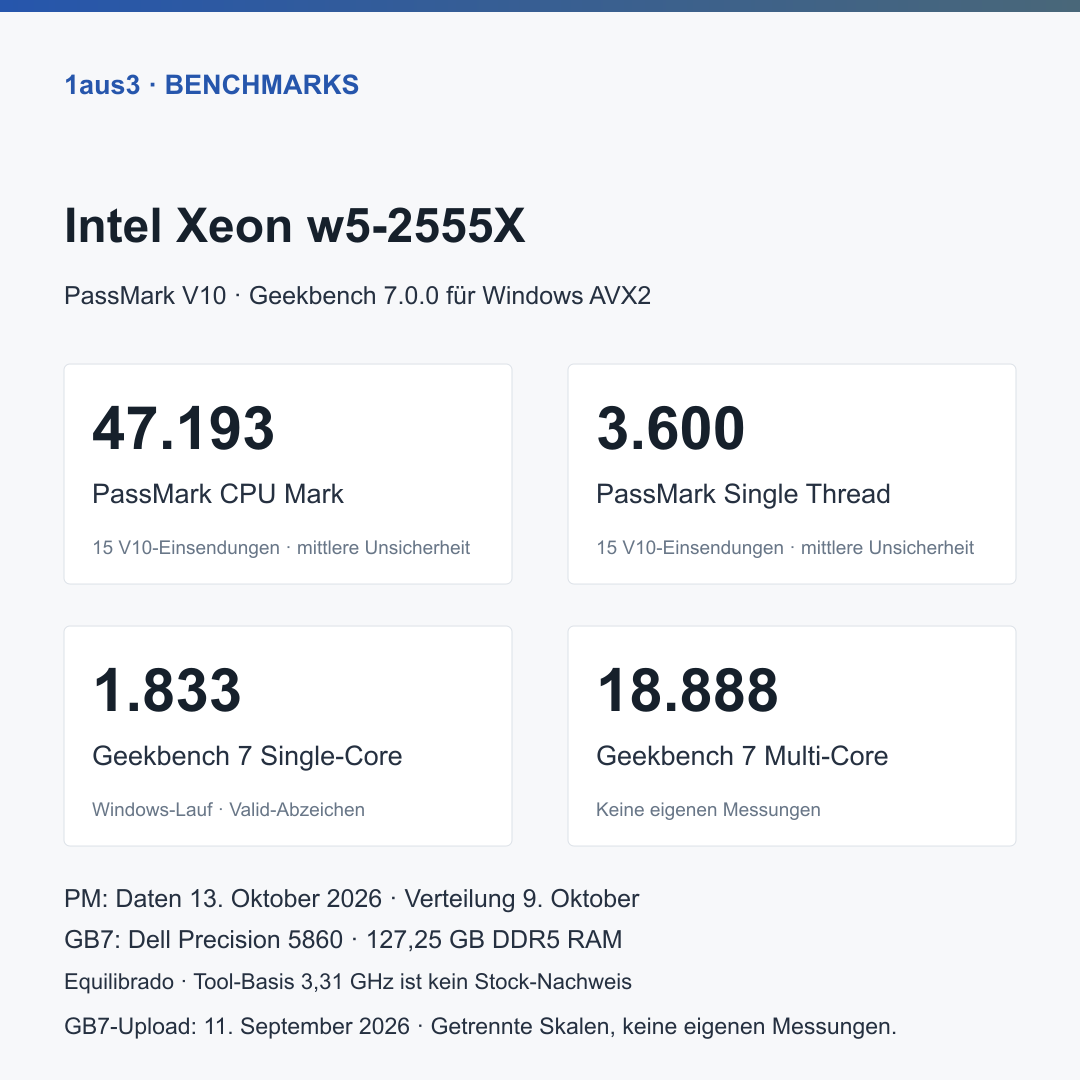The width and height of the screenshot is (1080, 1080).
Task: Click the PassMark Single Thread label
Action: click(743, 494)
